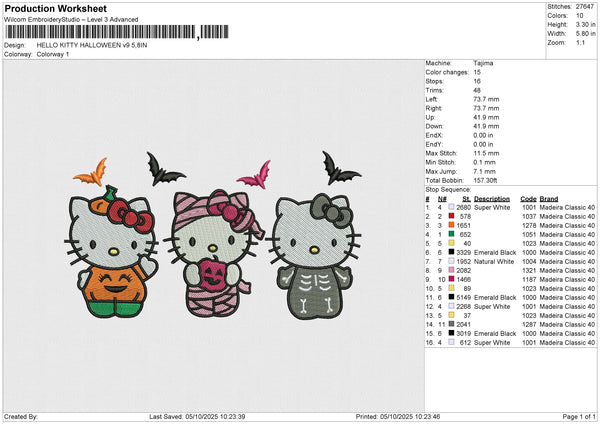This screenshot has height=424, width=600.
Task: Click the 'Brand' column header
Action: click(x=549, y=199)
